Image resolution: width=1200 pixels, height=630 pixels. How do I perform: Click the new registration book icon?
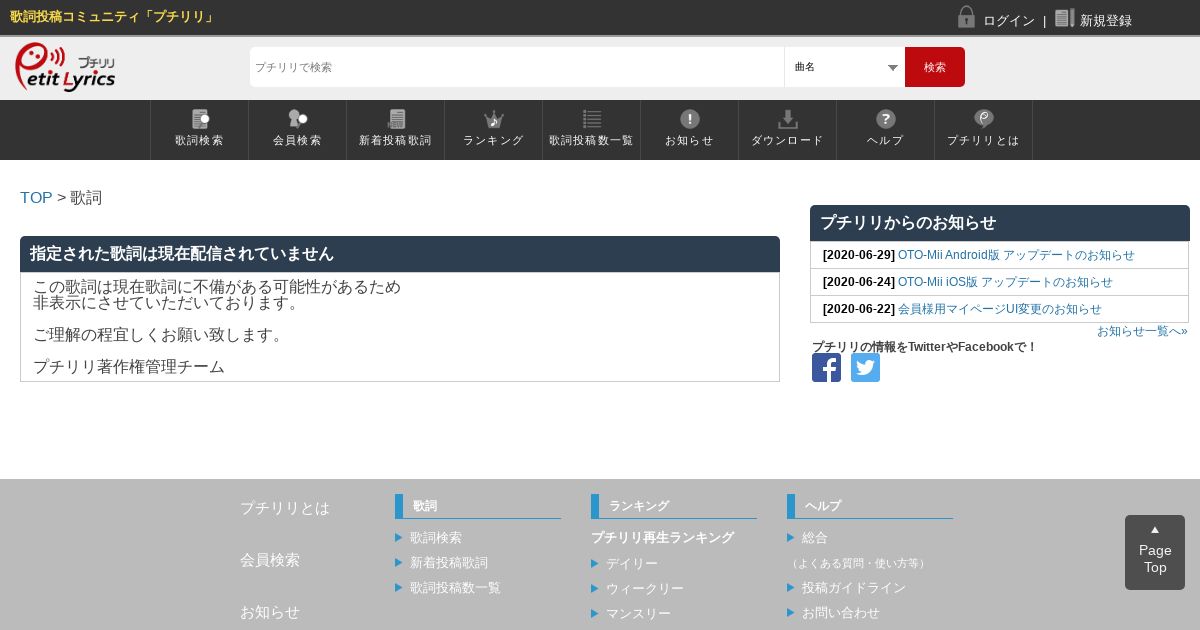click(x=1064, y=18)
